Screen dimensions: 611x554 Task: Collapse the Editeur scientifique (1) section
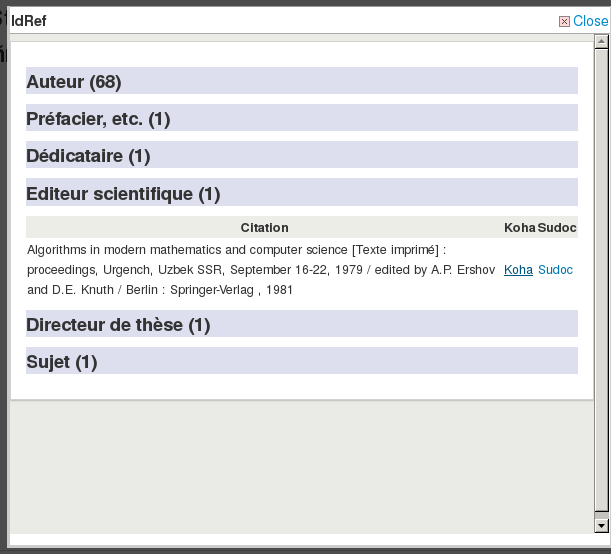[x=123, y=193]
